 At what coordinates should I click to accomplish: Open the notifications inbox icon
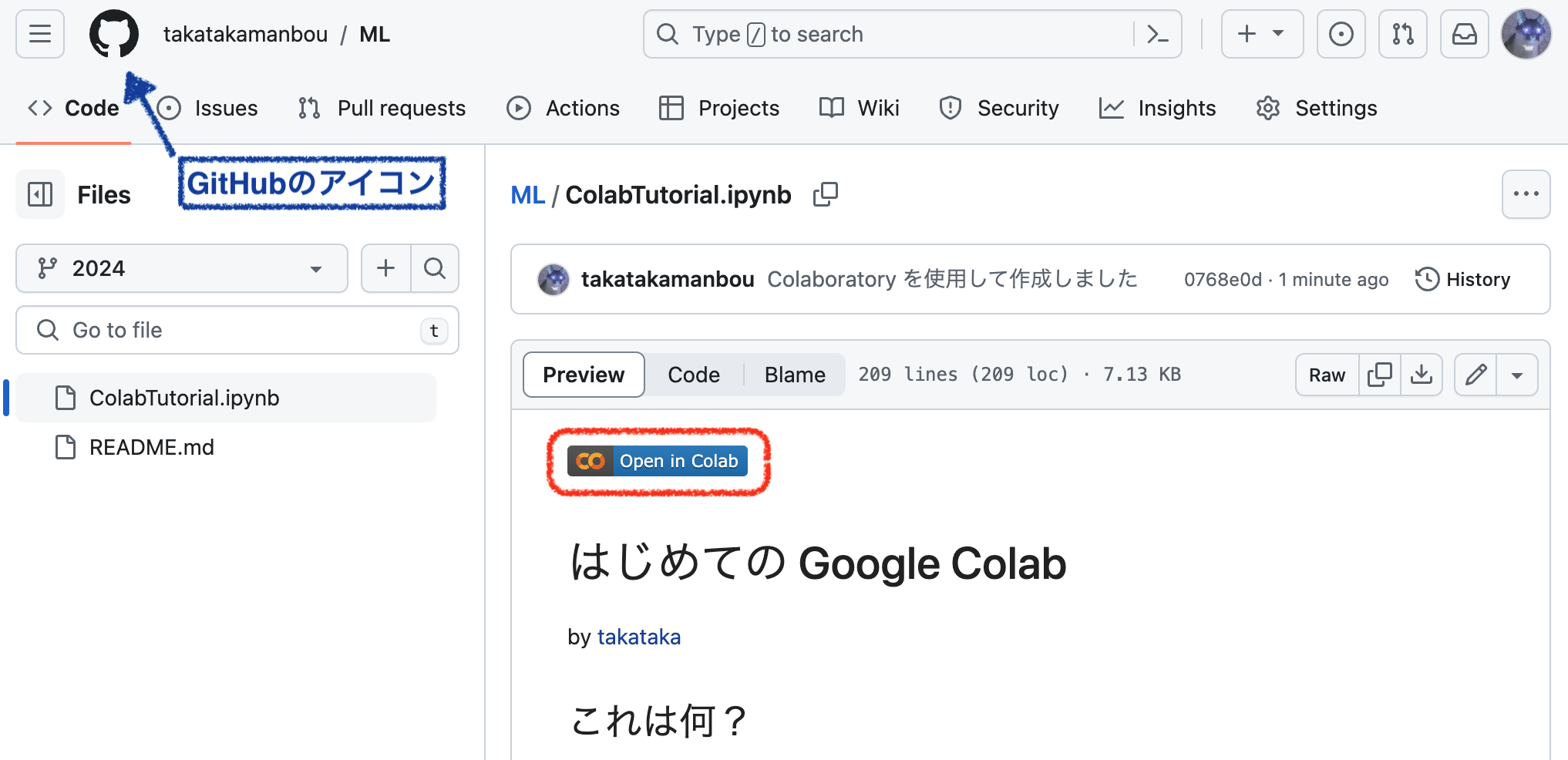pos(1464,34)
